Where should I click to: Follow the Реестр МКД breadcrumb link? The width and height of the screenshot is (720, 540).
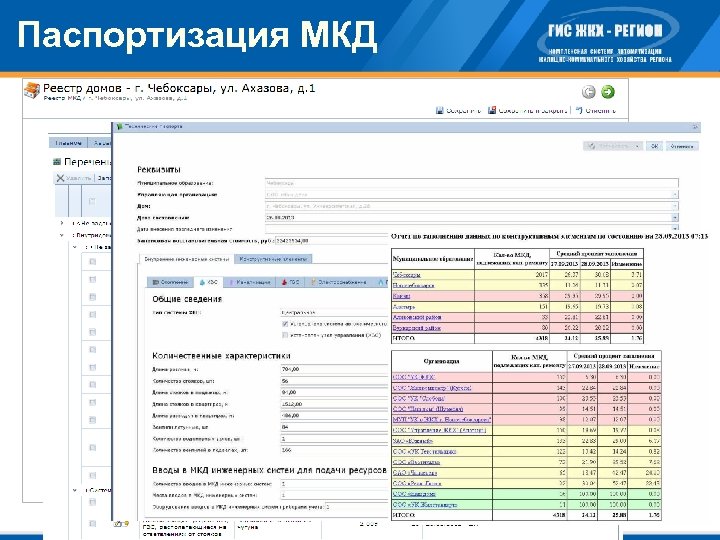click(x=62, y=98)
